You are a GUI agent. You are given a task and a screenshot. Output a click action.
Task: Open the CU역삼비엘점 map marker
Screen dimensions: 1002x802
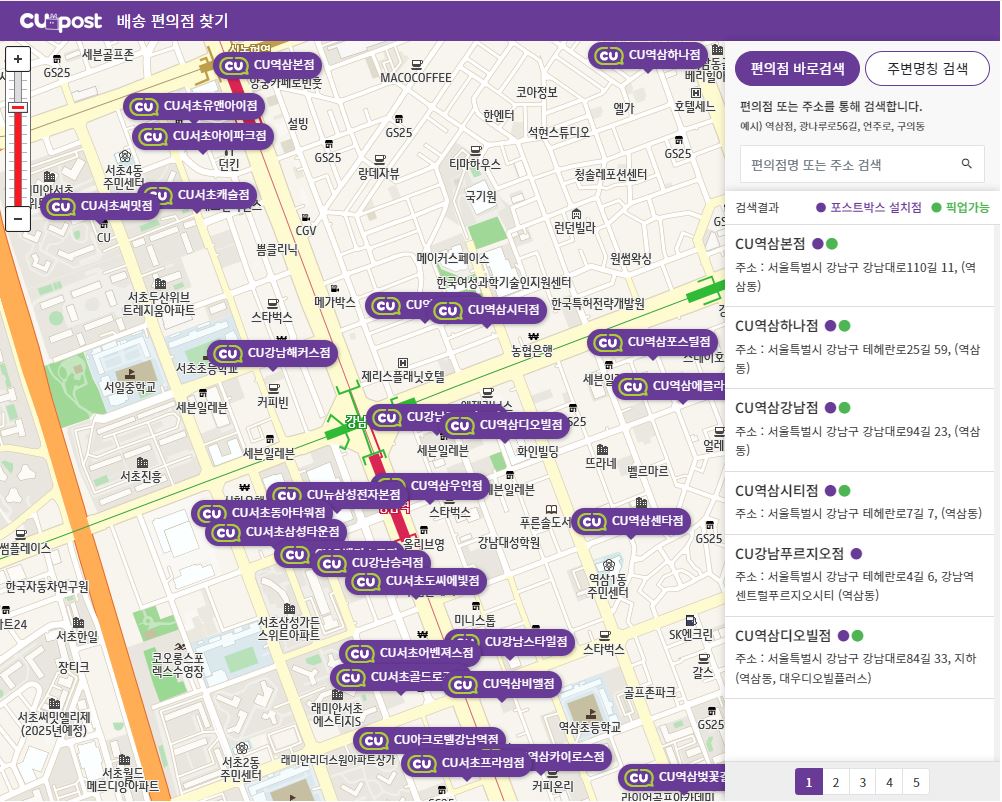pyautogui.click(x=502, y=684)
